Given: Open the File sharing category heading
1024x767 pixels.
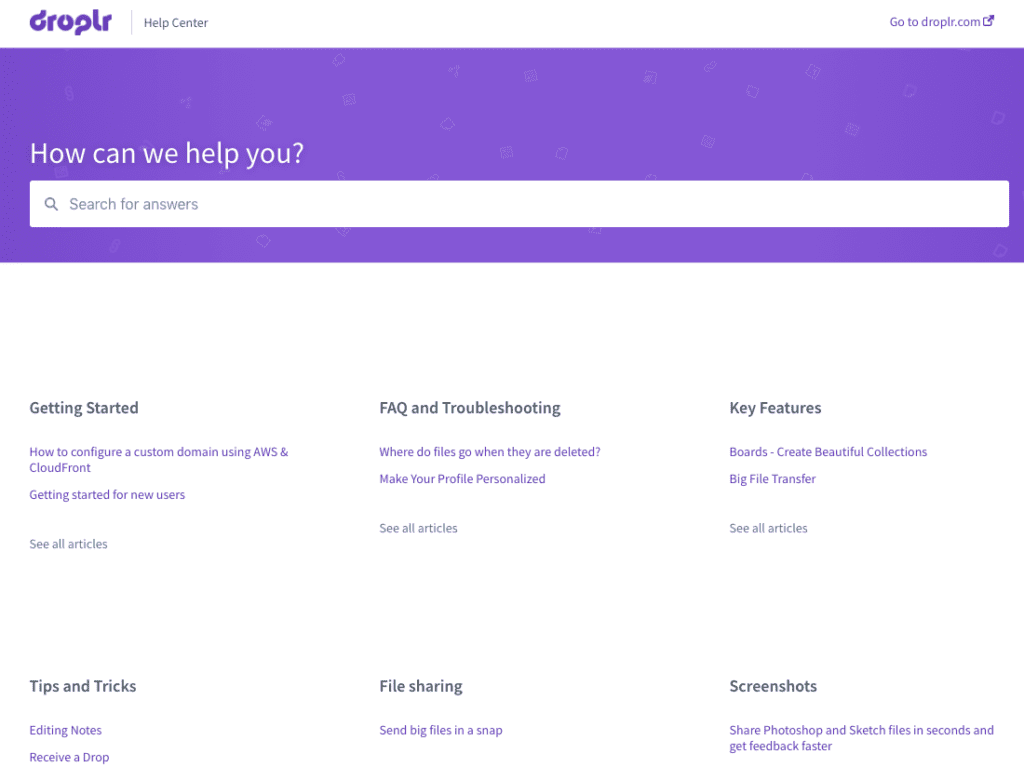Looking at the screenshot, I should tap(421, 686).
